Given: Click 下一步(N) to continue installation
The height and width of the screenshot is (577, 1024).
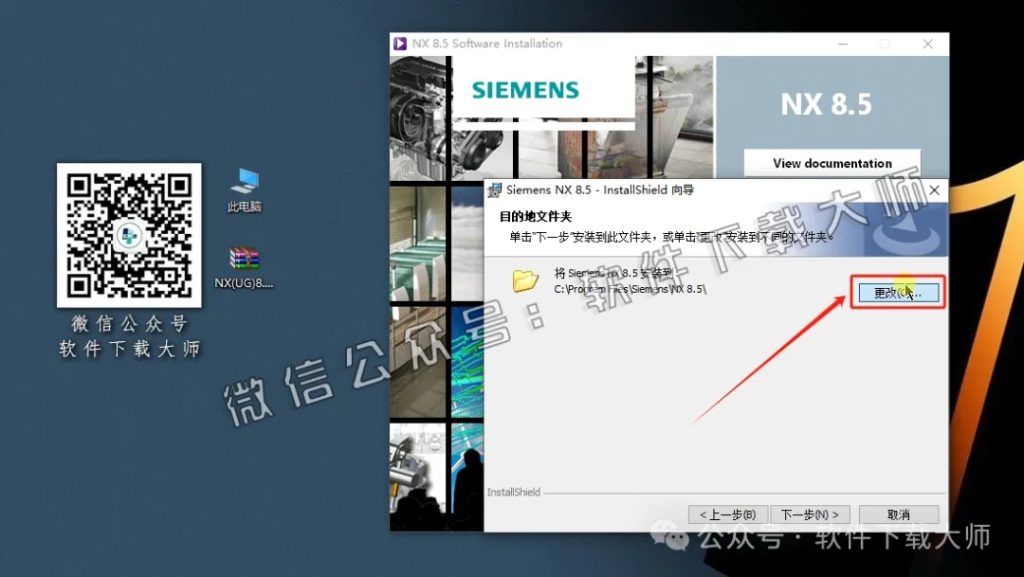Looking at the screenshot, I should pos(812,512).
